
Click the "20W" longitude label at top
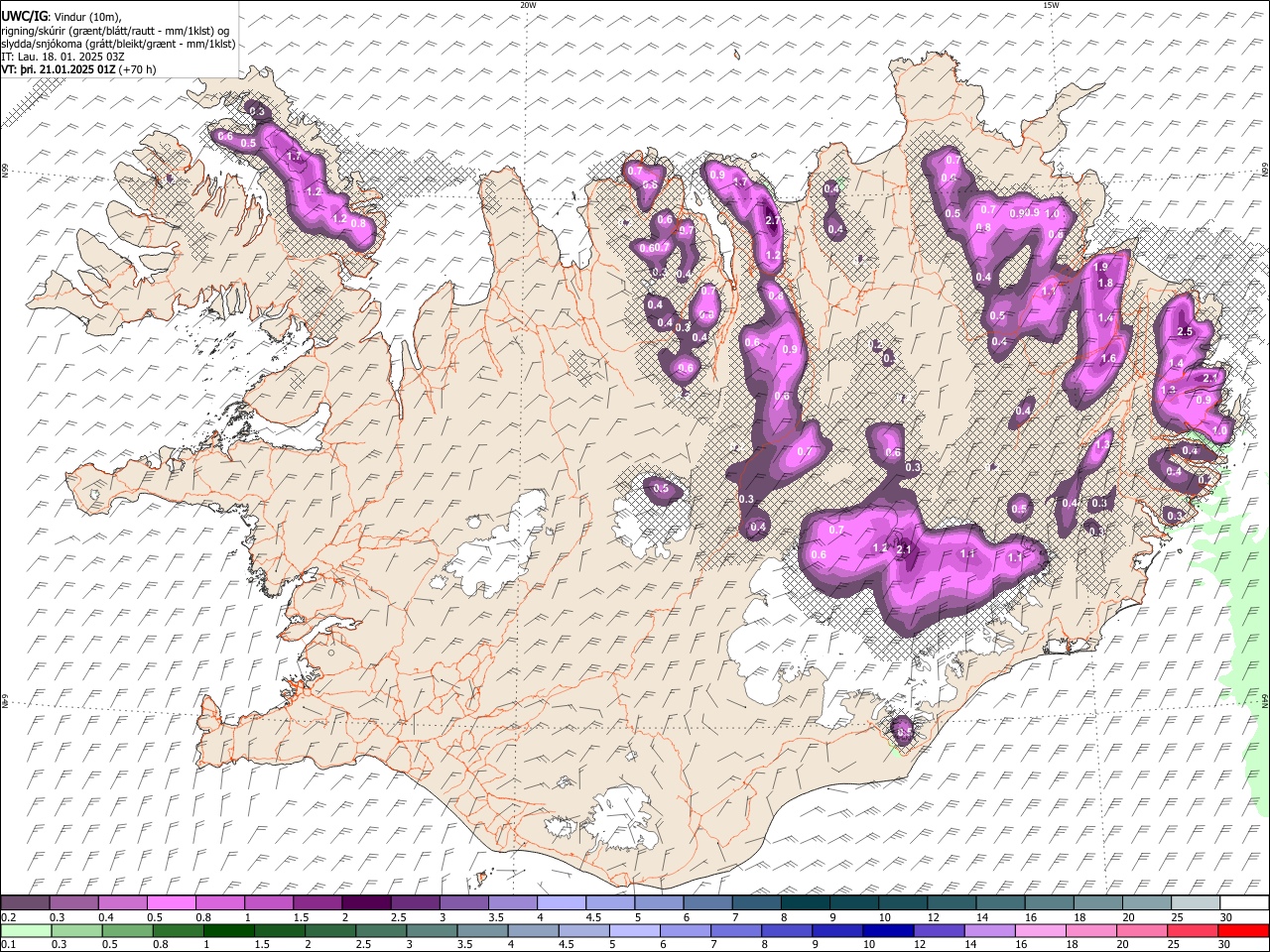(x=528, y=5)
